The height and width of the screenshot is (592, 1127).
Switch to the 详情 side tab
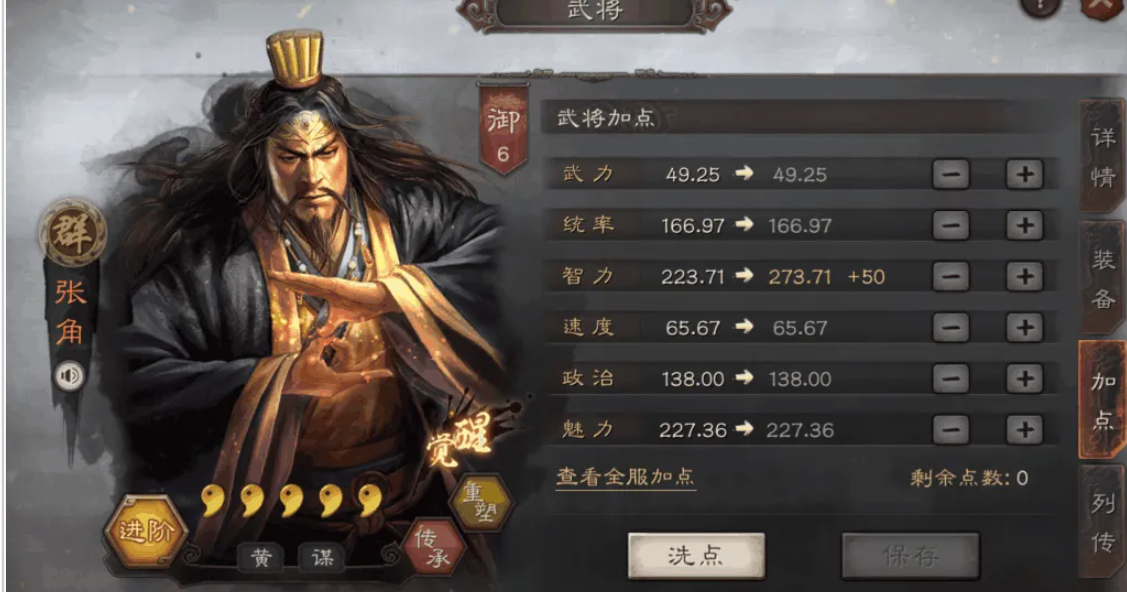[1103, 156]
